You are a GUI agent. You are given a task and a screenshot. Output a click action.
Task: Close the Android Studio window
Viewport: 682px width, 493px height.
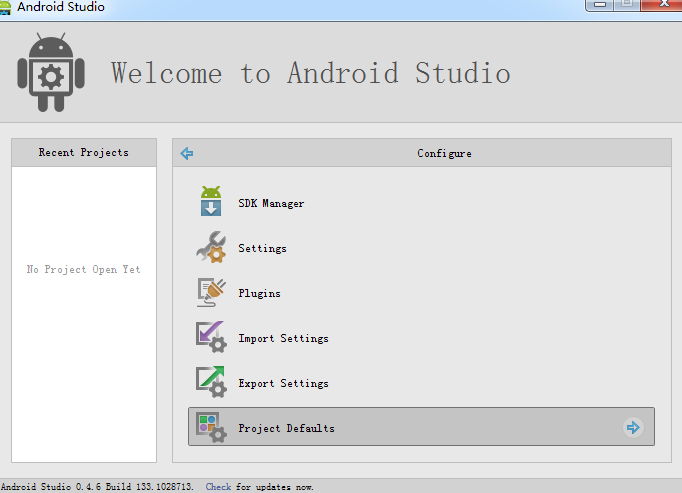tap(662, 5)
